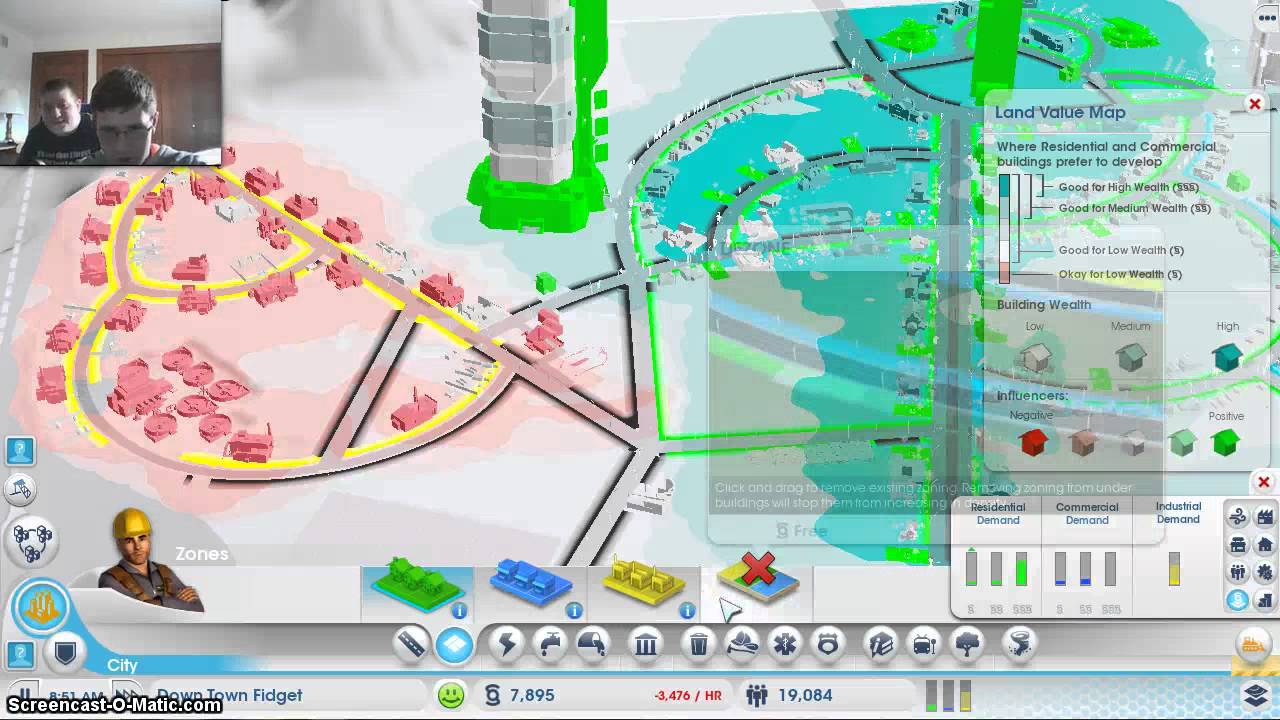Viewport: 1280px width, 720px height.
Task: Open info for Industrial zone
Action: [687, 610]
